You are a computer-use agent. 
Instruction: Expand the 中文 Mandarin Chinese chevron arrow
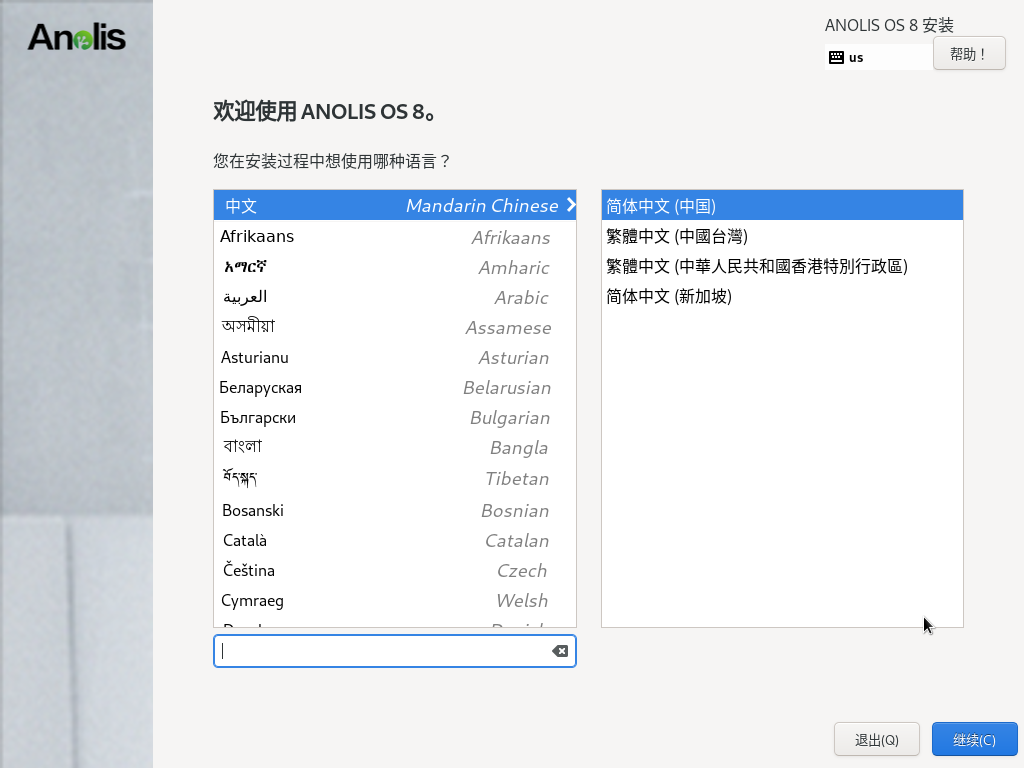pyautogui.click(x=571, y=205)
